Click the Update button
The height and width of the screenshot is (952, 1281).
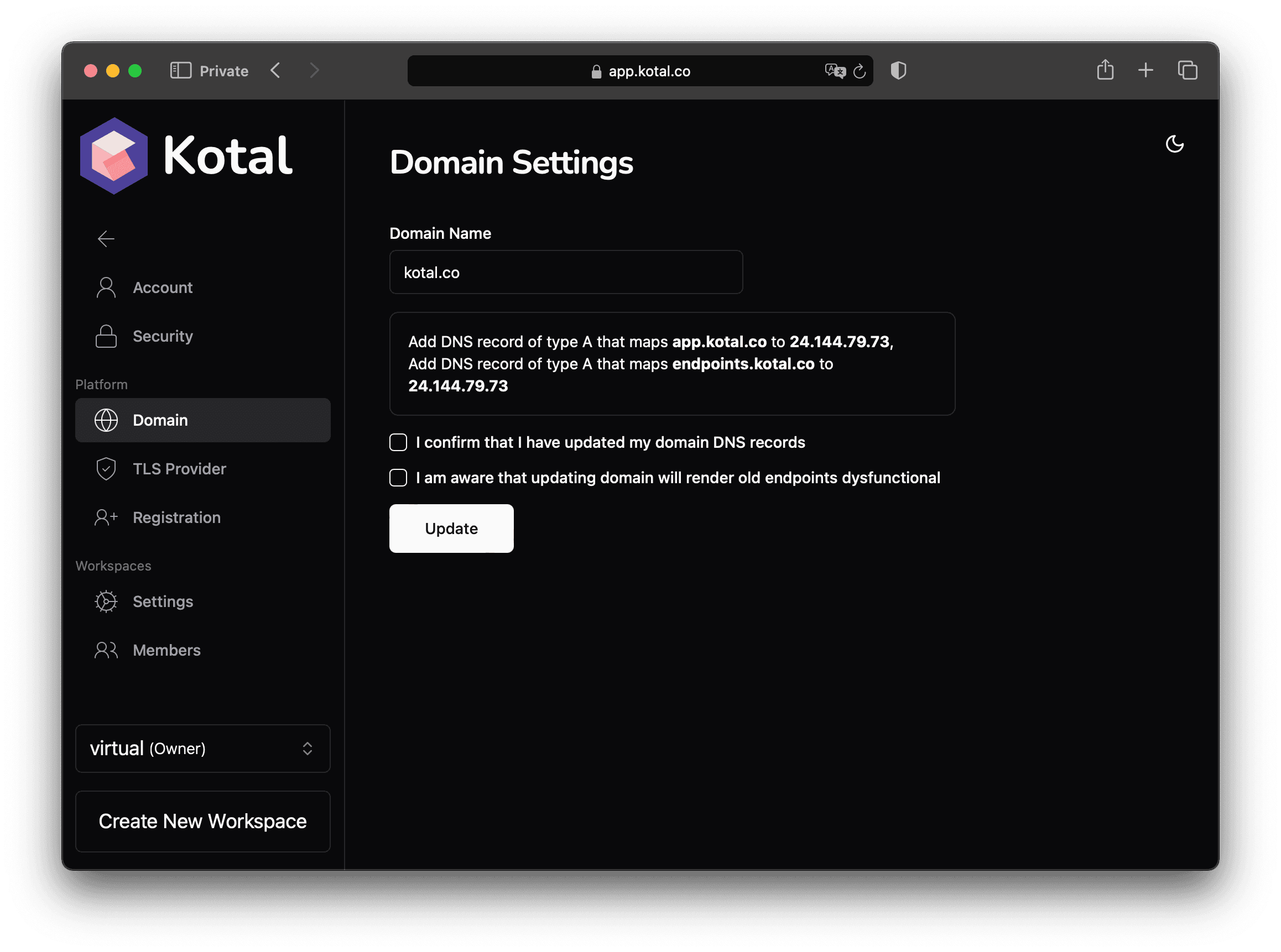coord(451,529)
